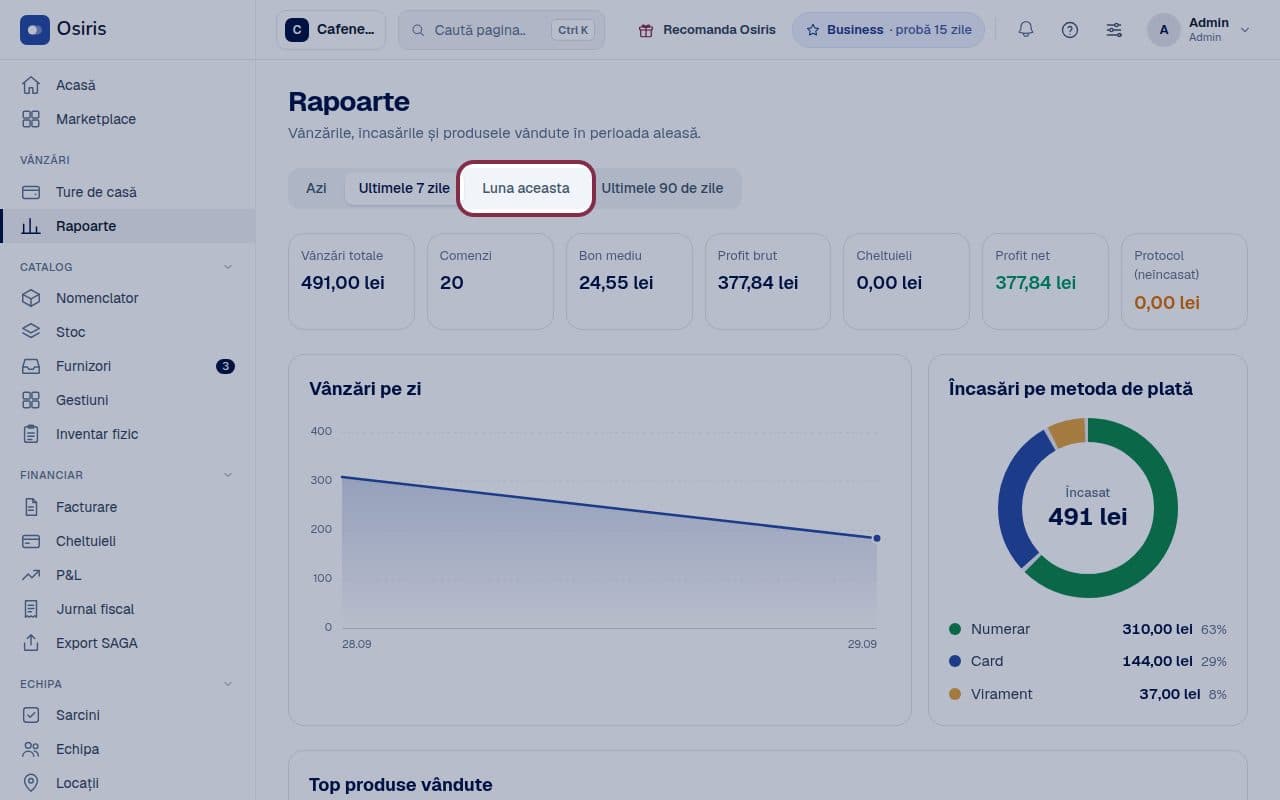
Task: Click the Facturare document icon
Action: [31, 507]
